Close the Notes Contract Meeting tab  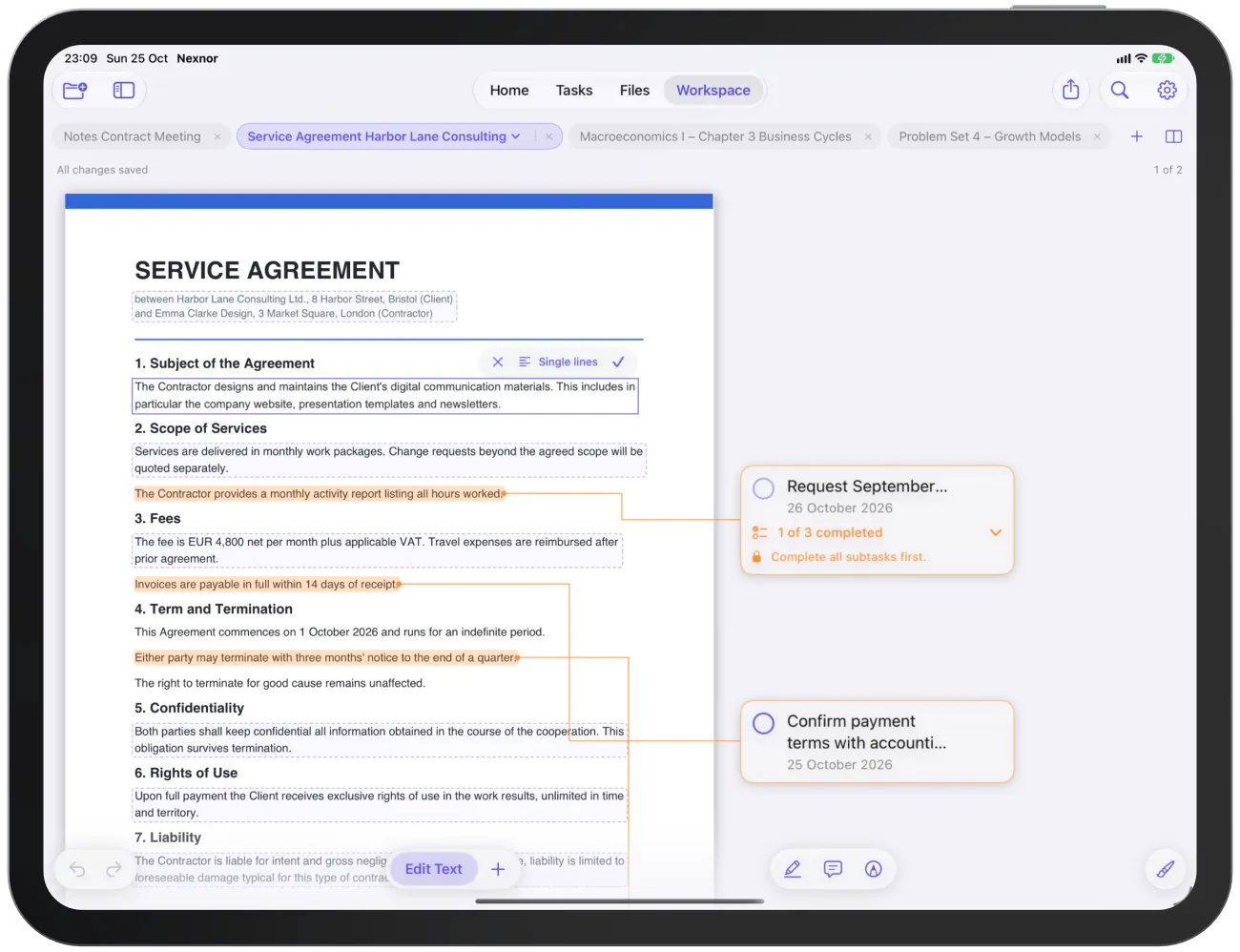(217, 136)
